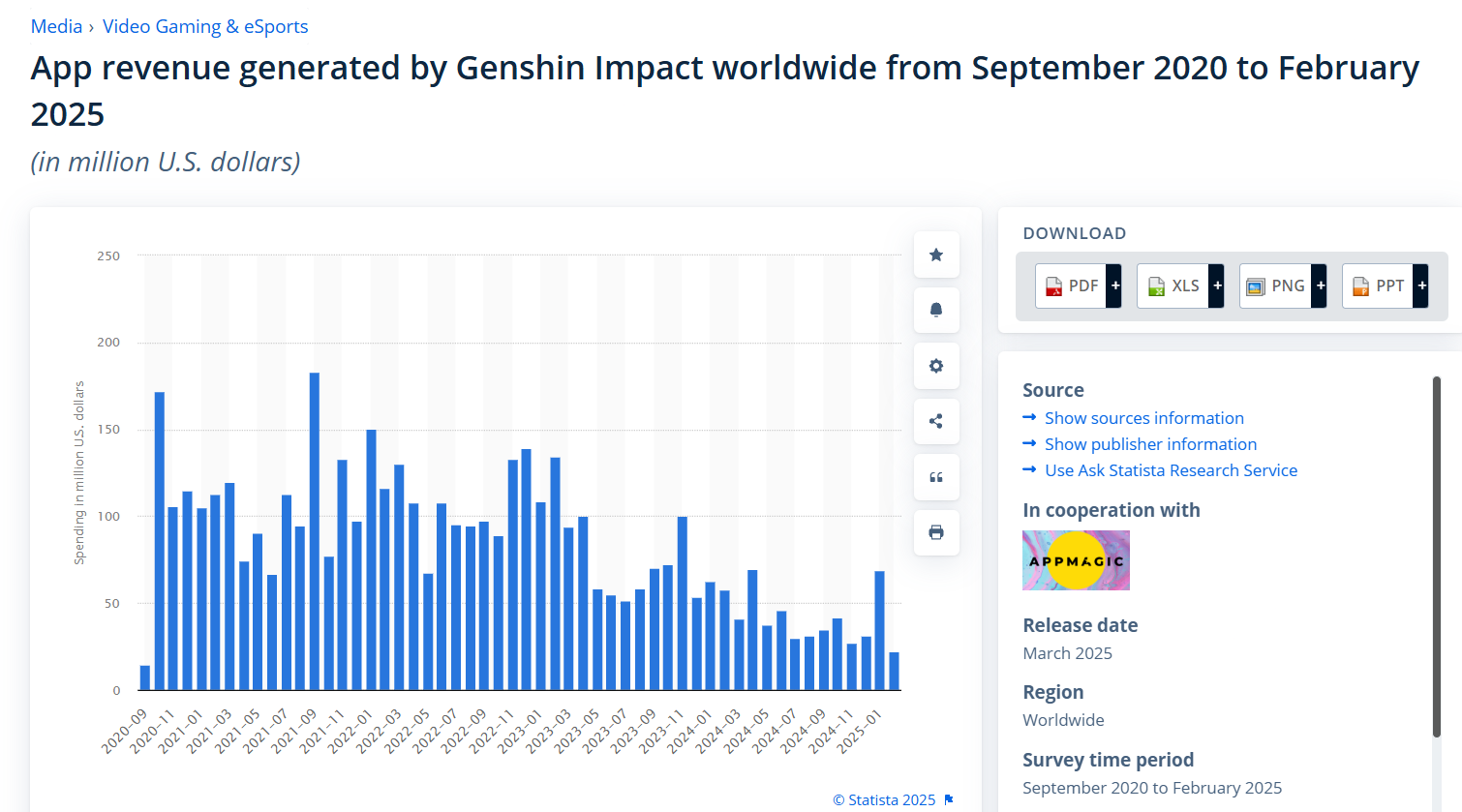
Task: Click the 2022-01 bar at 150
Action: coord(371,559)
